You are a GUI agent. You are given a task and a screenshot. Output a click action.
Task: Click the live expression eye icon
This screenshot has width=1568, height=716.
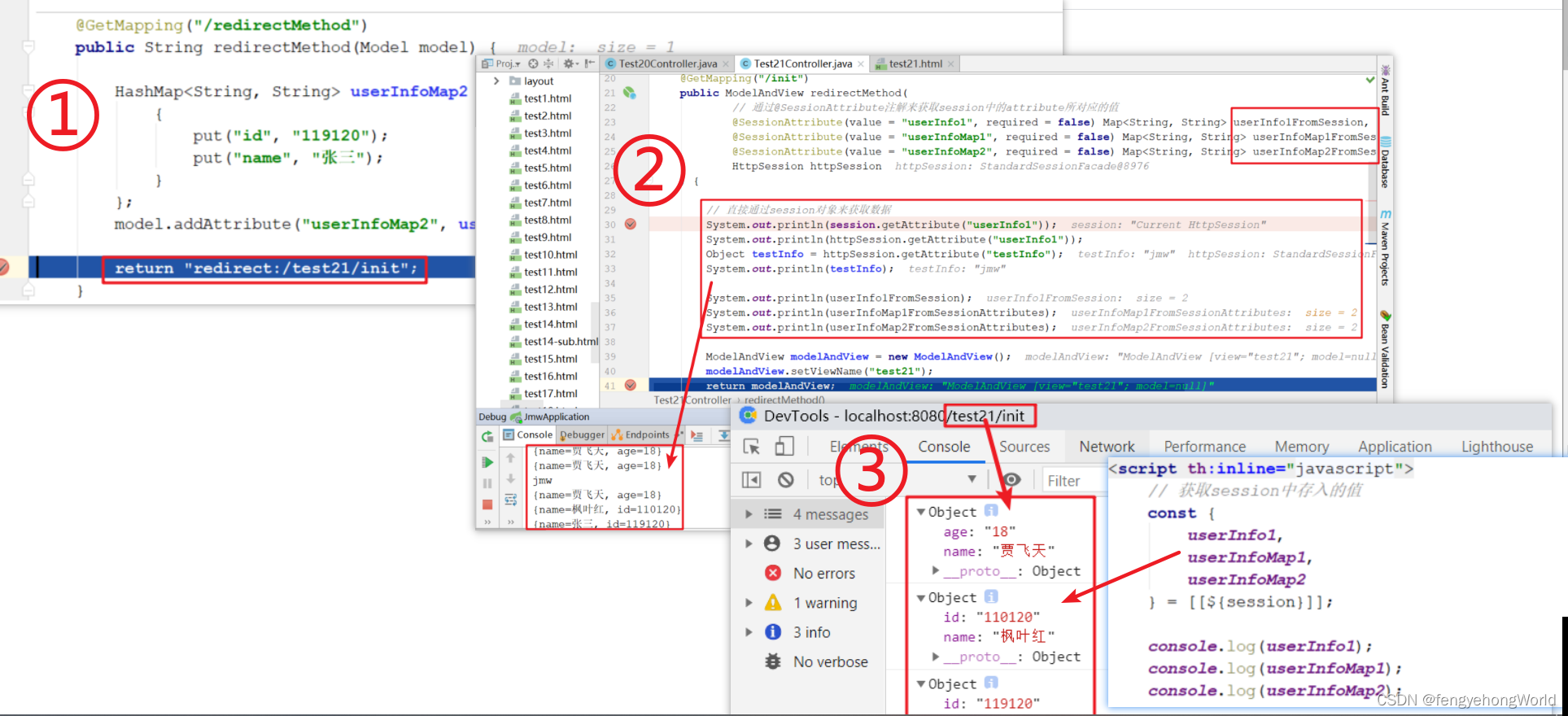coord(1011,480)
